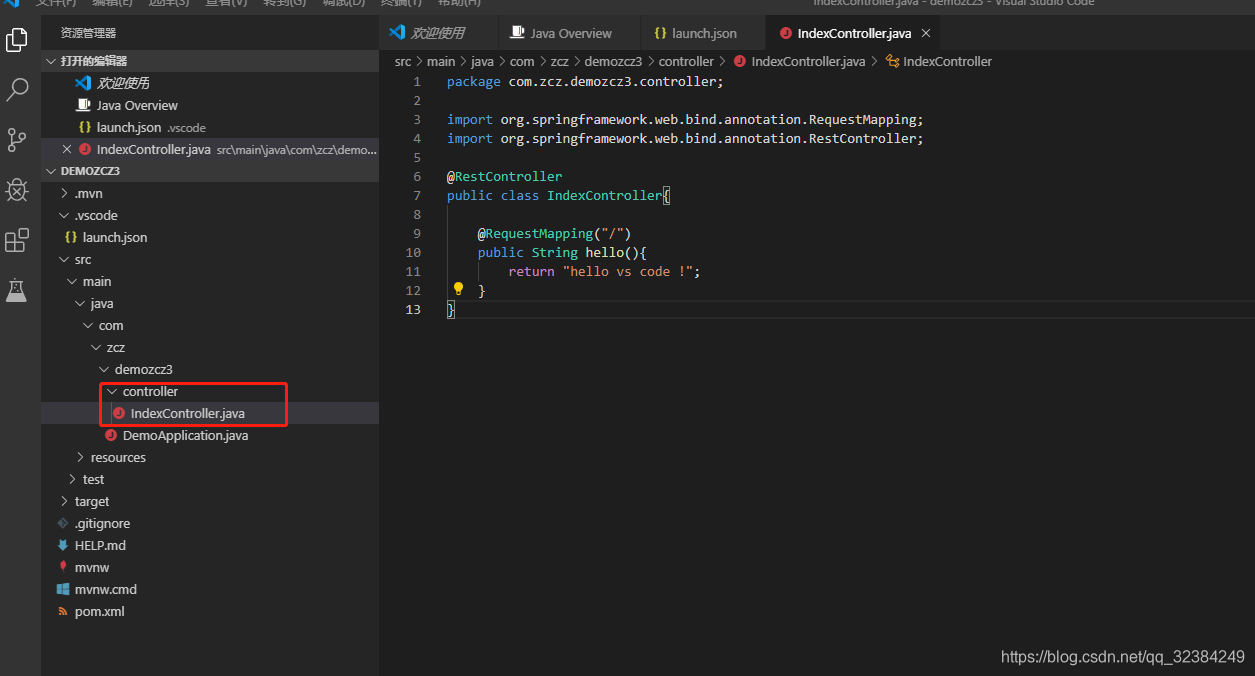Open launch.json under .vscode folder

pyautogui.click(x=210, y=237)
